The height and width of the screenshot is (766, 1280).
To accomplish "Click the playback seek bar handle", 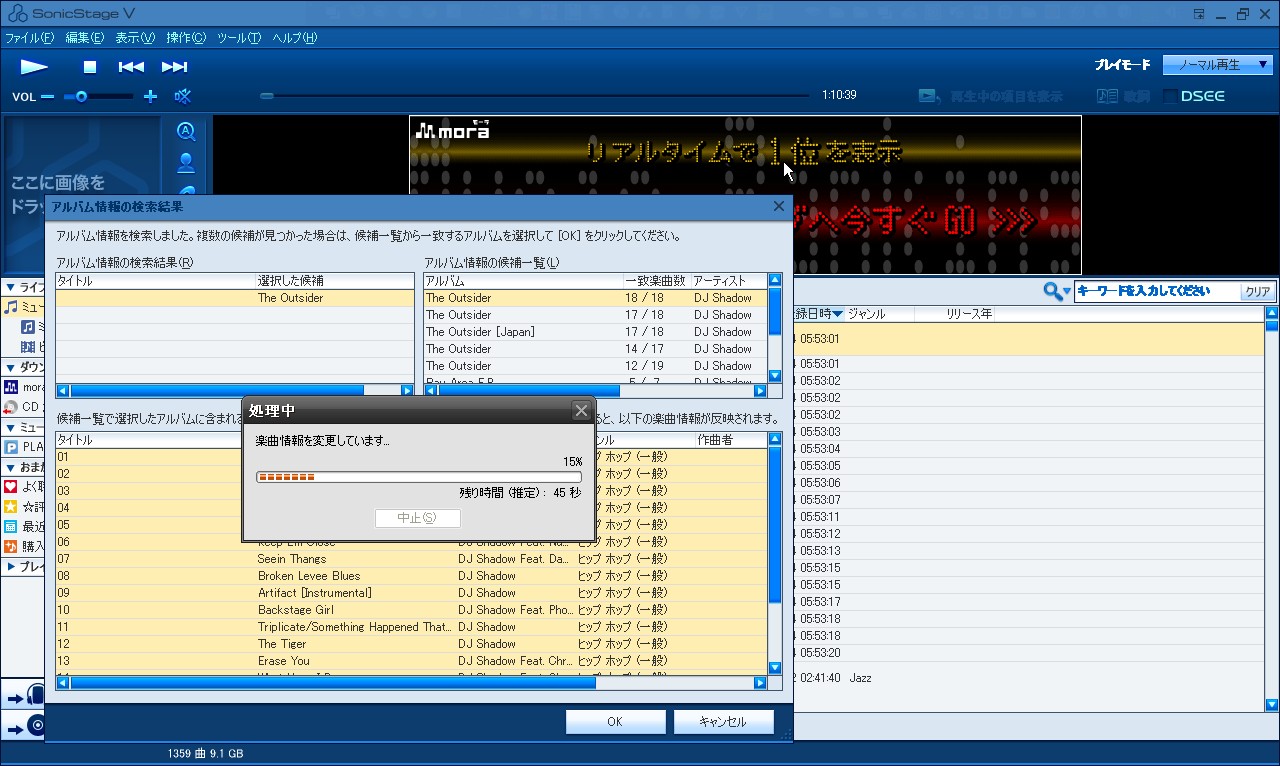I will pyautogui.click(x=267, y=96).
